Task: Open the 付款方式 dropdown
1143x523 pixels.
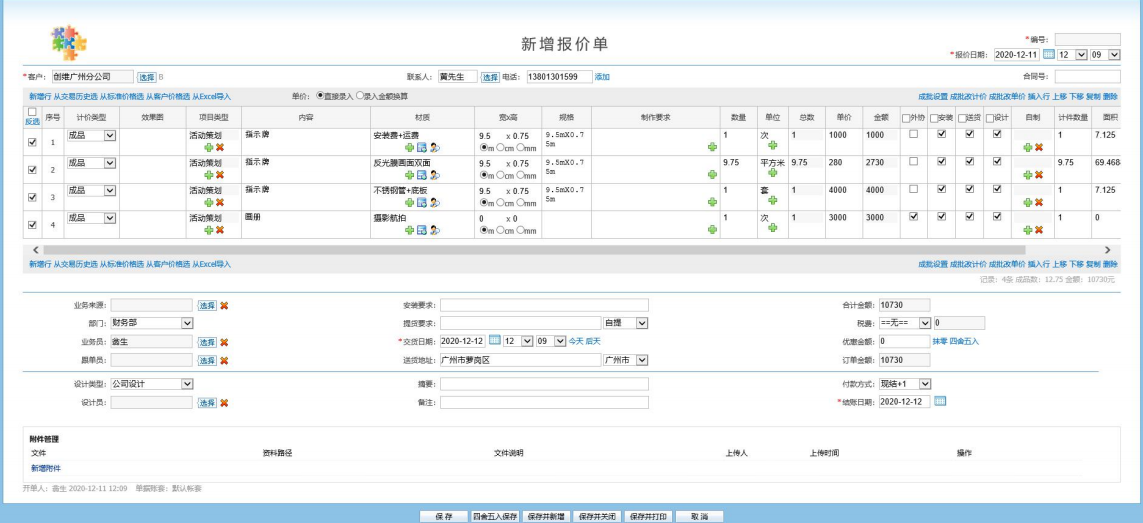Action: click(924, 384)
